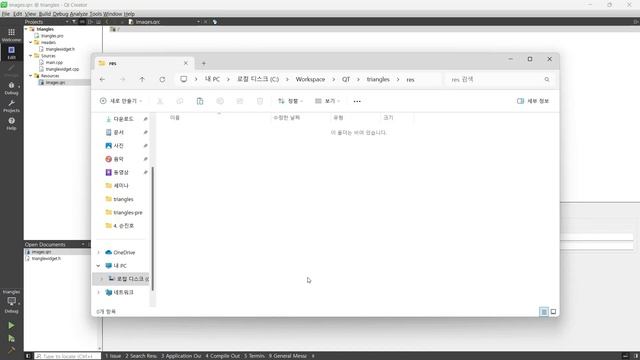Image resolution: width=640 pixels, height=360 pixels.
Task: Open the Welcome mode in Qt Creator
Action: pos(11,35)
